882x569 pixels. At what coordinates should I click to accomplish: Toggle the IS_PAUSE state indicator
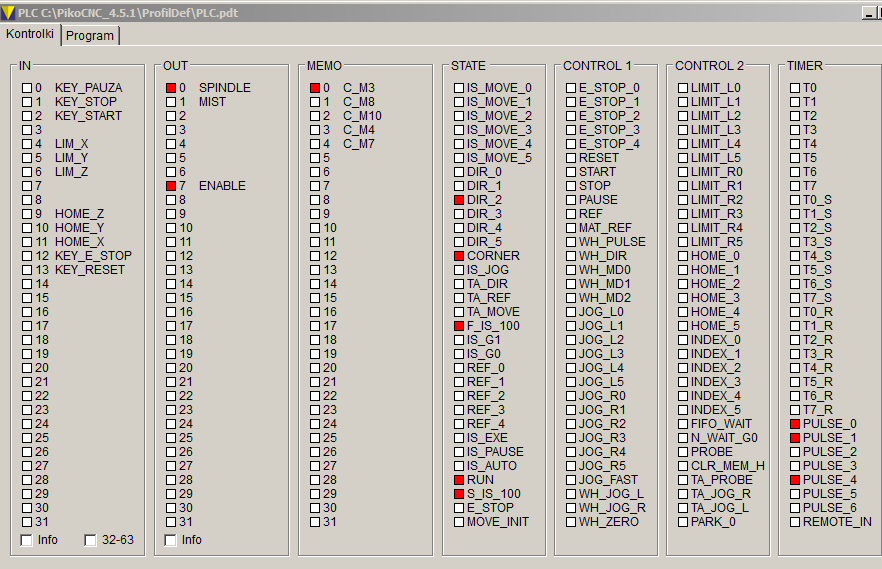point(459,451)
